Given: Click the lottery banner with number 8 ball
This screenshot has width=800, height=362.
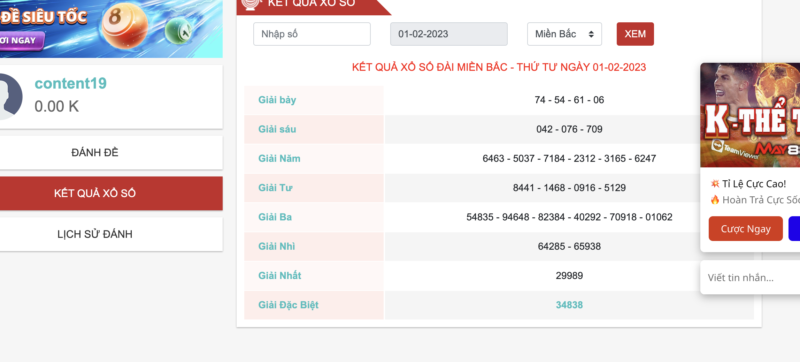Looking at the screenshot, I should (x=111, y=28).
